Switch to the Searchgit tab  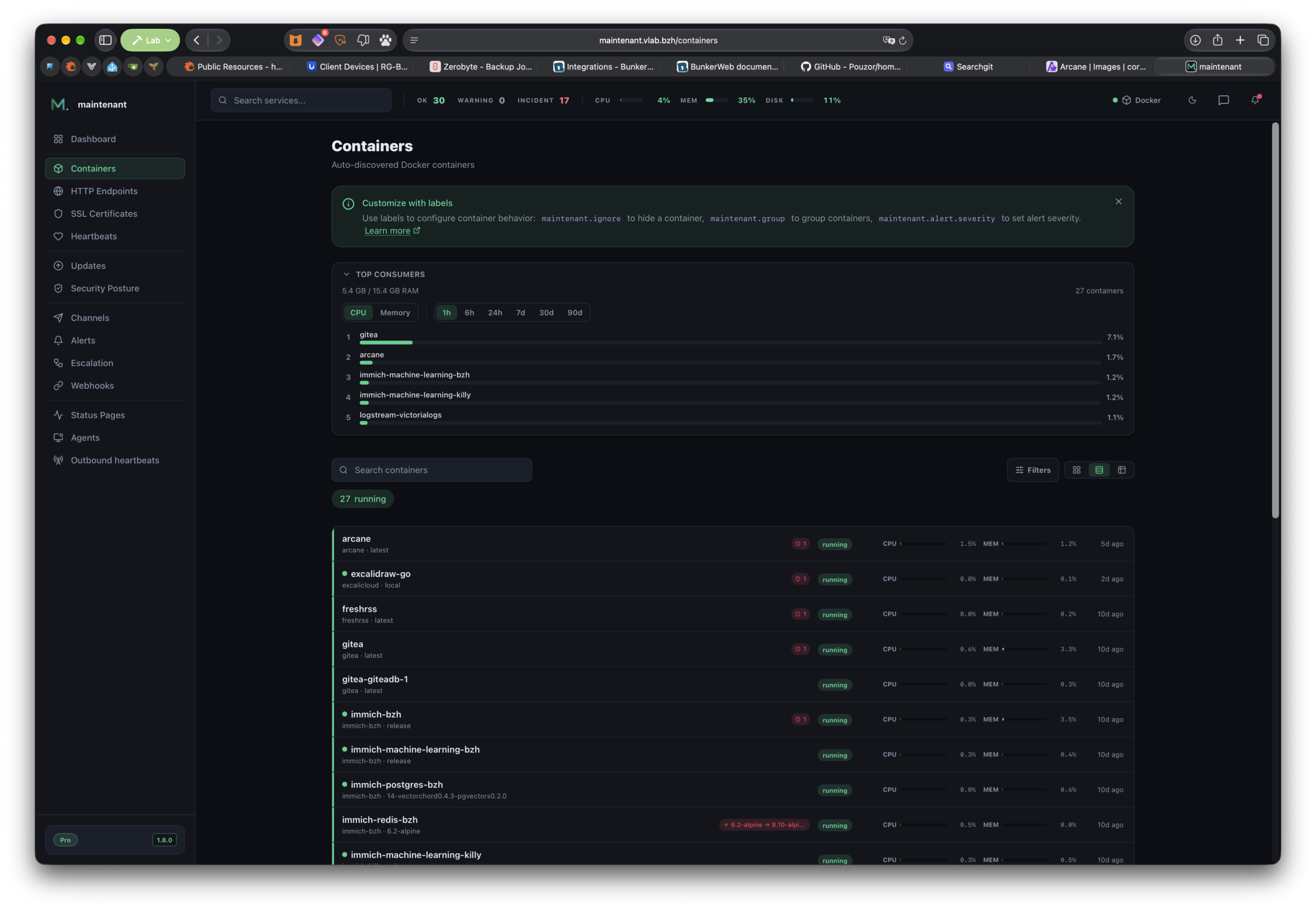968,66
